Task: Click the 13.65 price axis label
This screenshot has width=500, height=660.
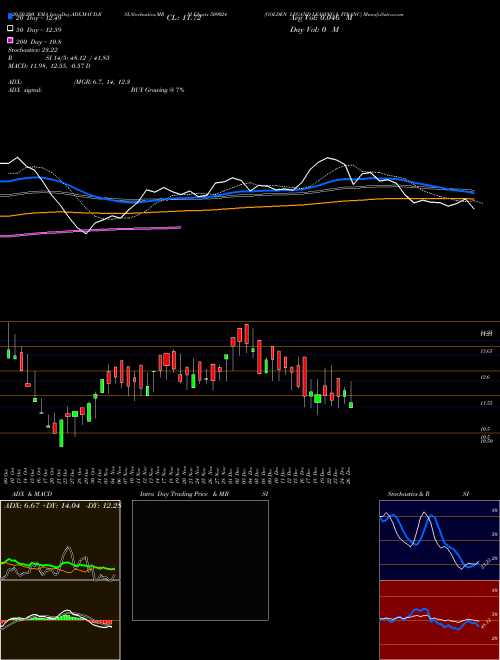Action: click(x=487, y=351)
